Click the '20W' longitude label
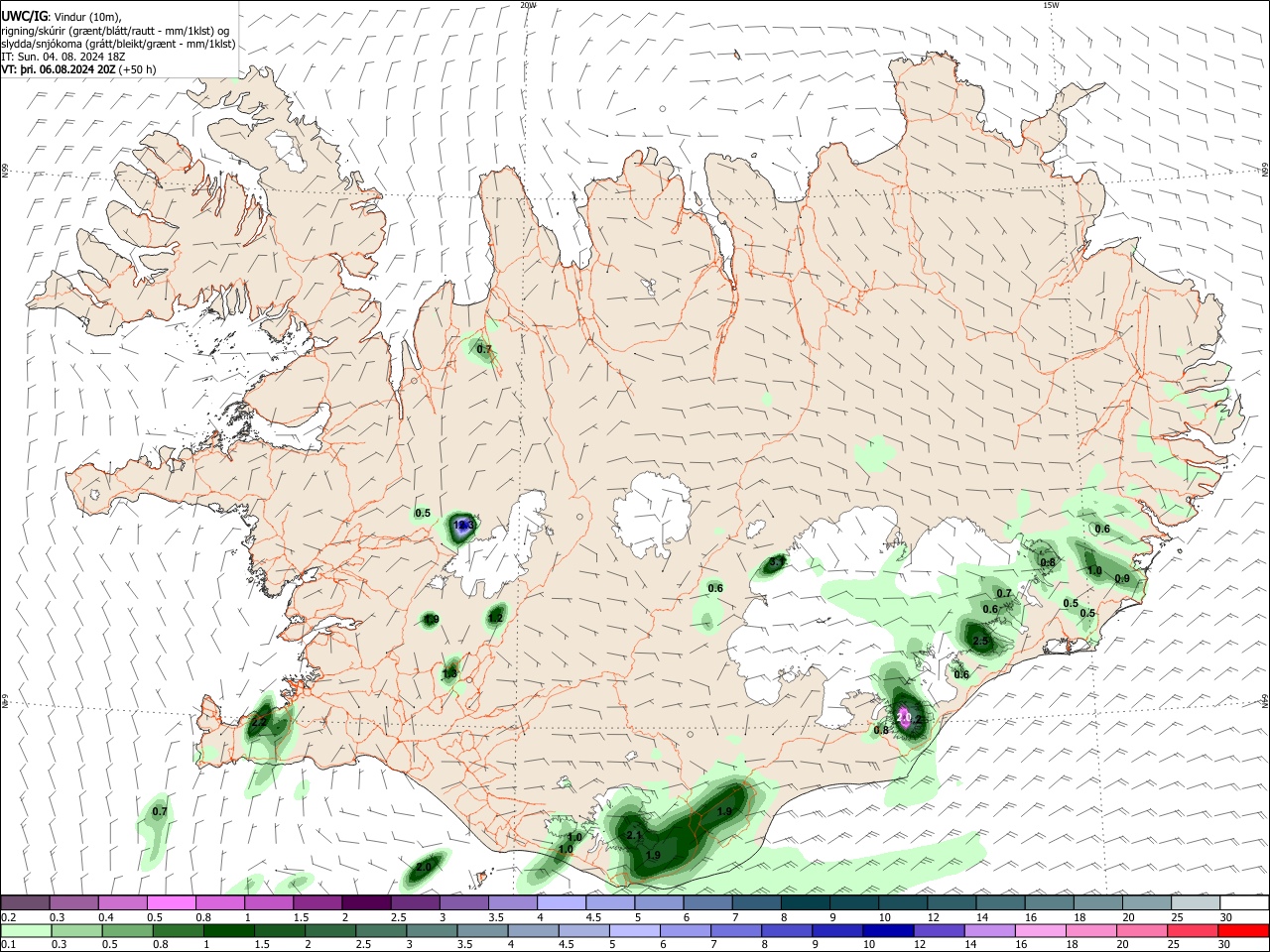 point(528,5)
